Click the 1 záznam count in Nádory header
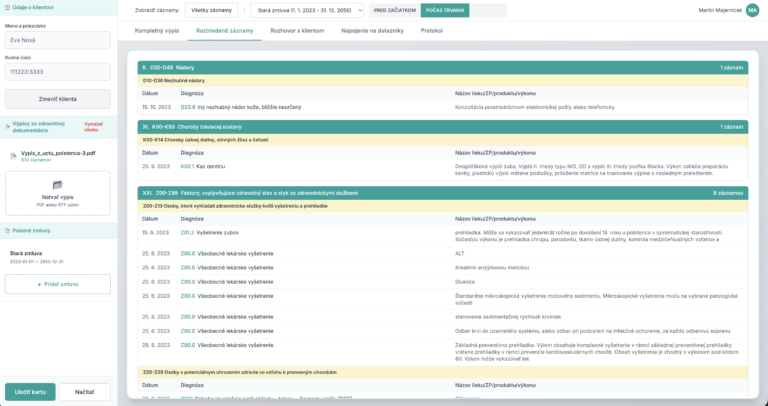This screenshot has height=406, width=768. coord(731,68)
